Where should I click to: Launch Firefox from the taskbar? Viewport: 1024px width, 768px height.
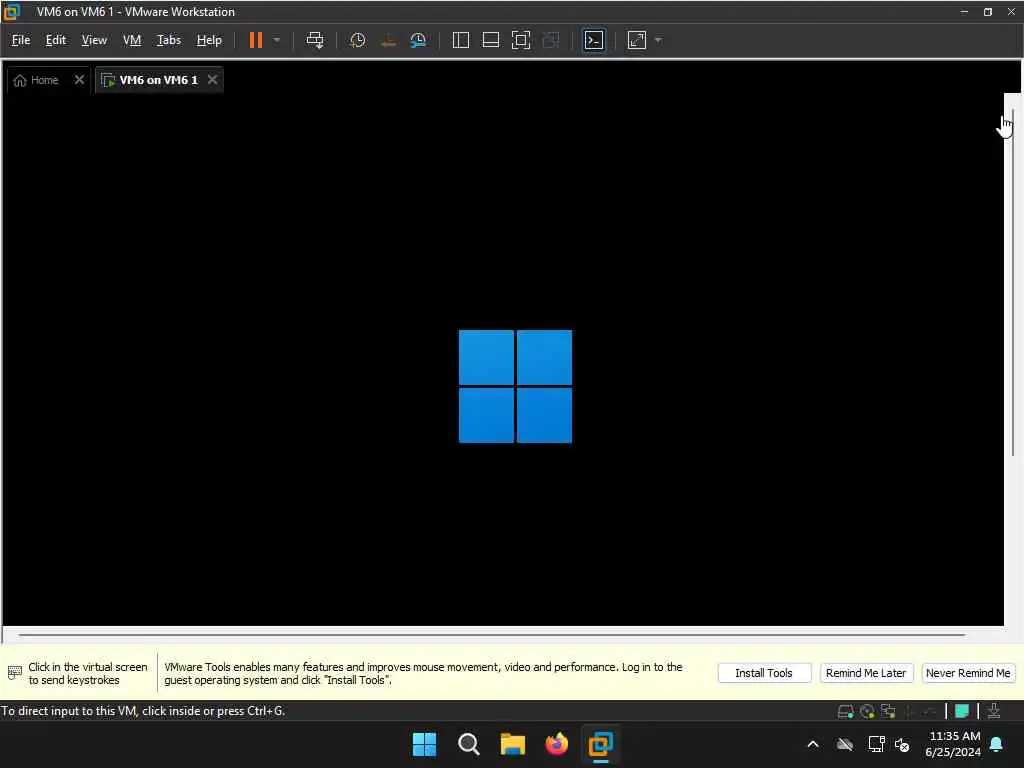[556, 744]
